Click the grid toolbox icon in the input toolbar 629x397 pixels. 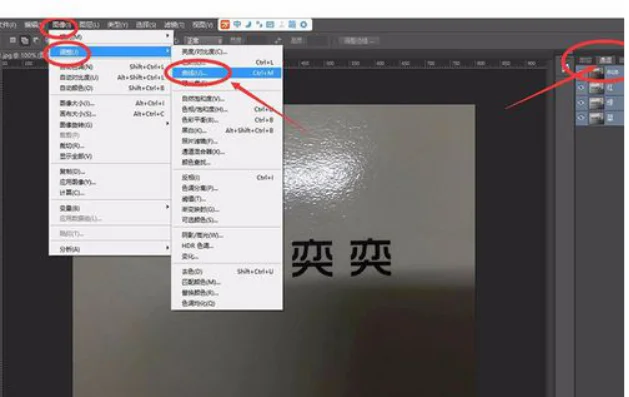(x=292, y=24)
